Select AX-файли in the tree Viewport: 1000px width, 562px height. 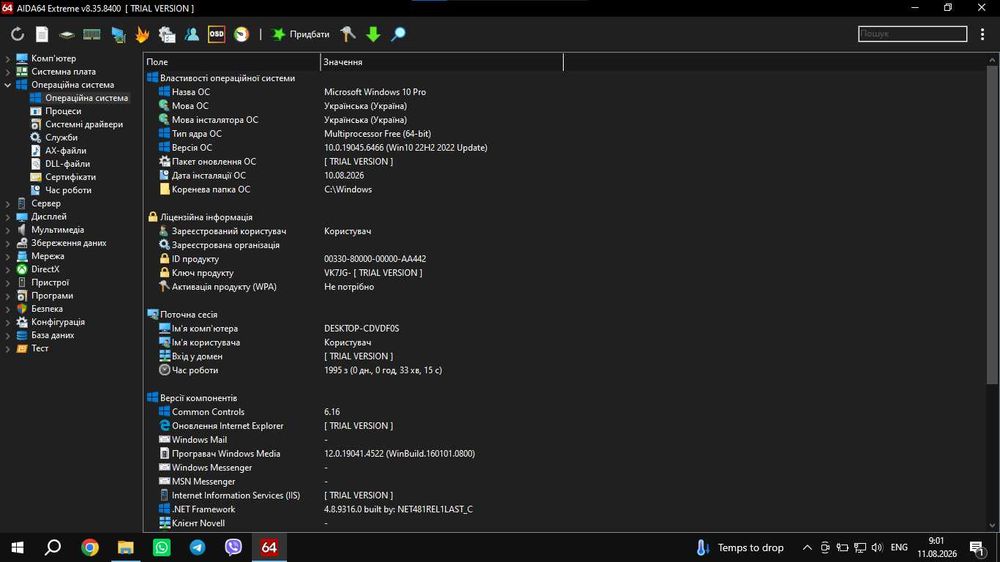point(65,151)
